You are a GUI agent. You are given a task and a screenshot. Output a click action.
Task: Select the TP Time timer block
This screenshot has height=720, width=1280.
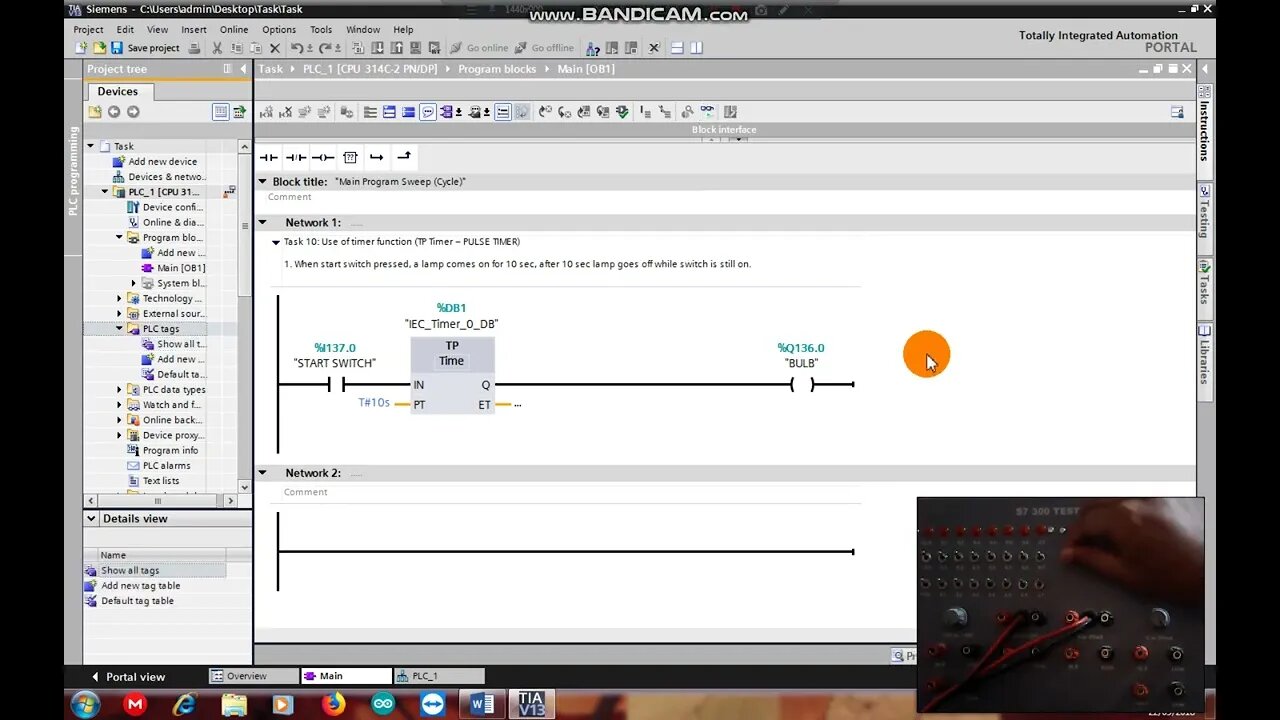tap(452, 375)
